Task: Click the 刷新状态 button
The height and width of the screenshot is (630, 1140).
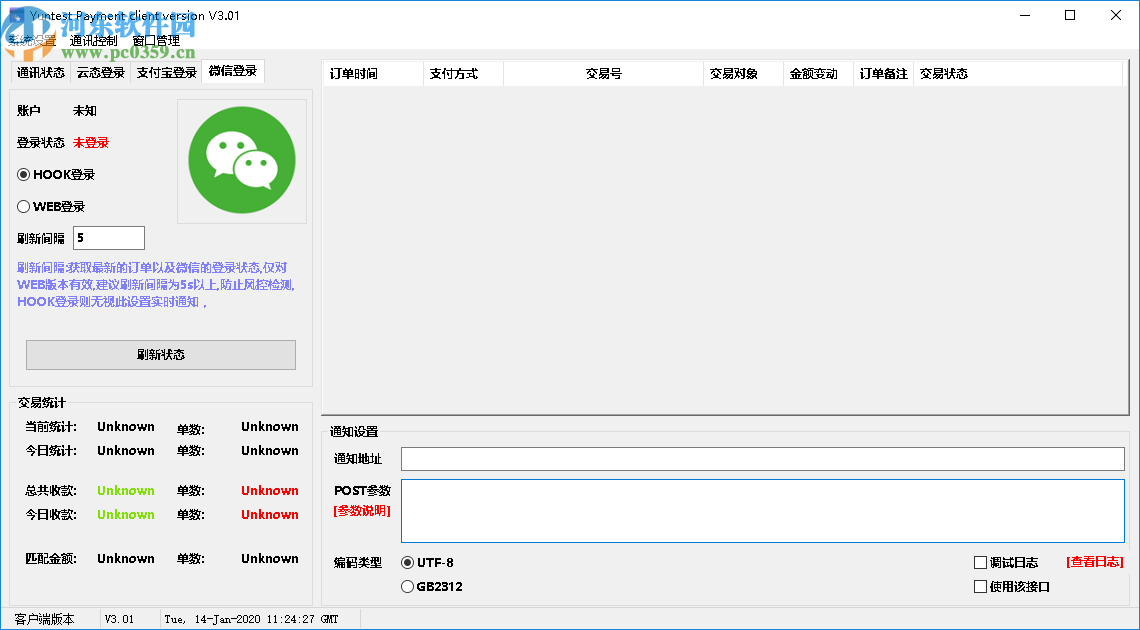Action: coord(160,355)
